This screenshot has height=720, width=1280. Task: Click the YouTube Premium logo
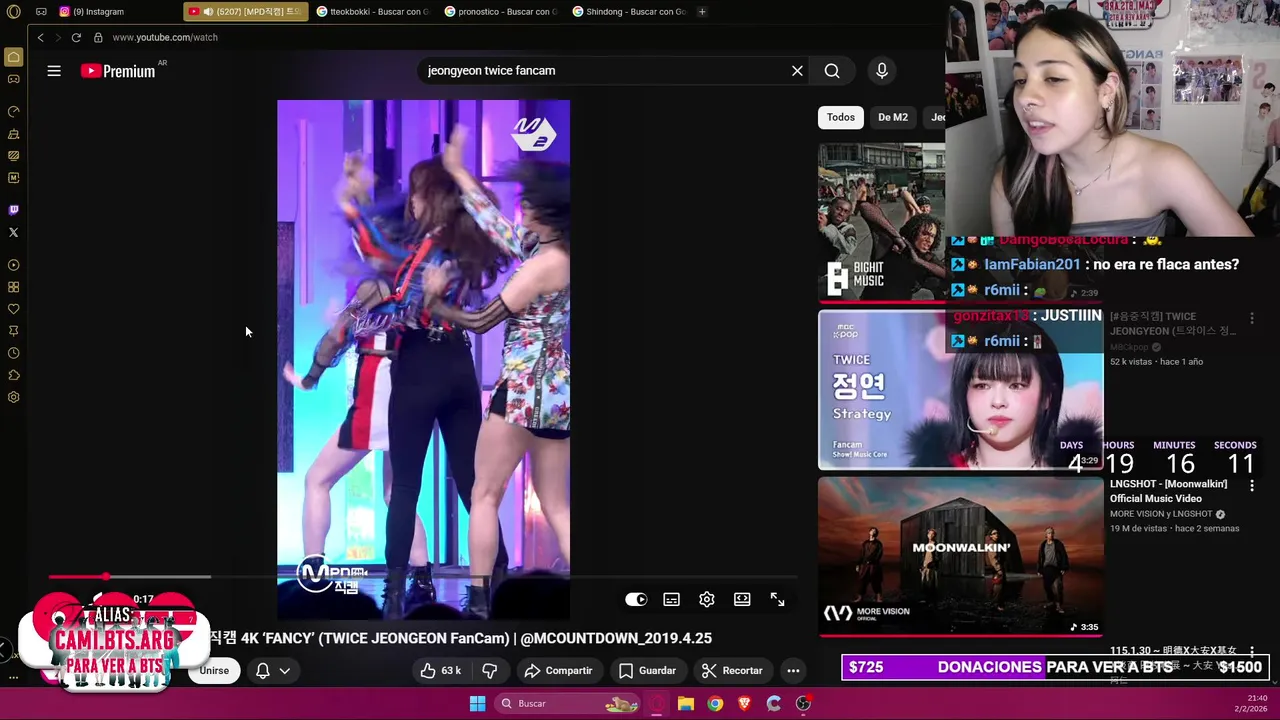pos(118,71)
